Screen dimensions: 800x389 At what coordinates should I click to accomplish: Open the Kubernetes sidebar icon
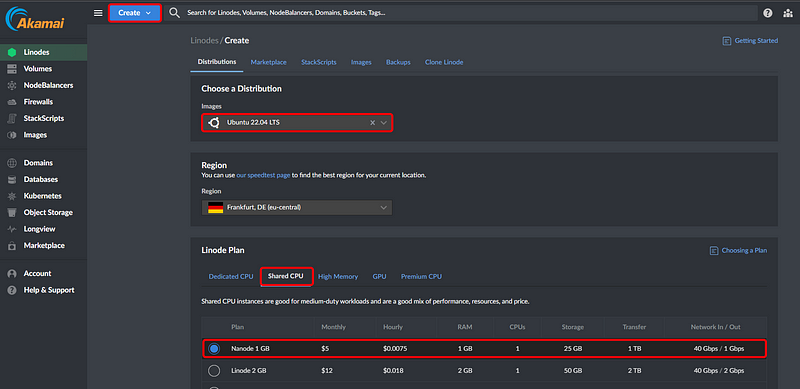click(x=12, y=196)
